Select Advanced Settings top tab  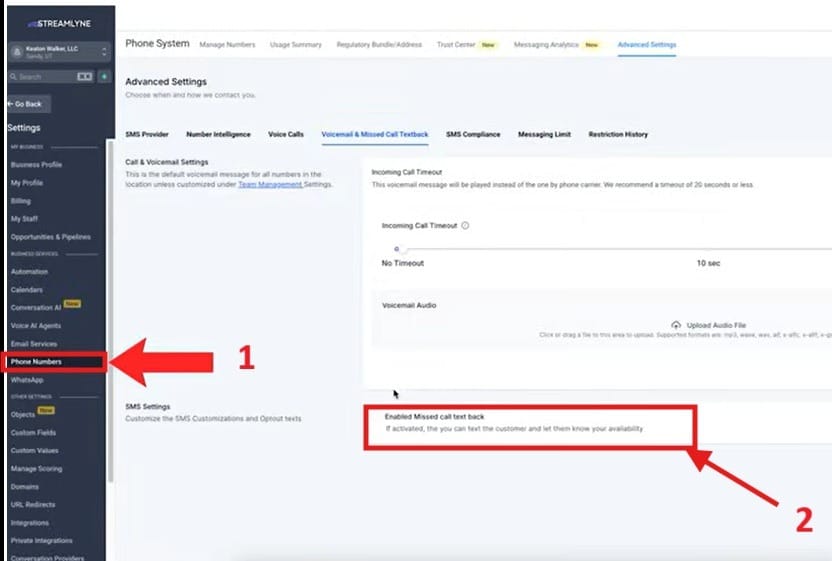[647, 45]
